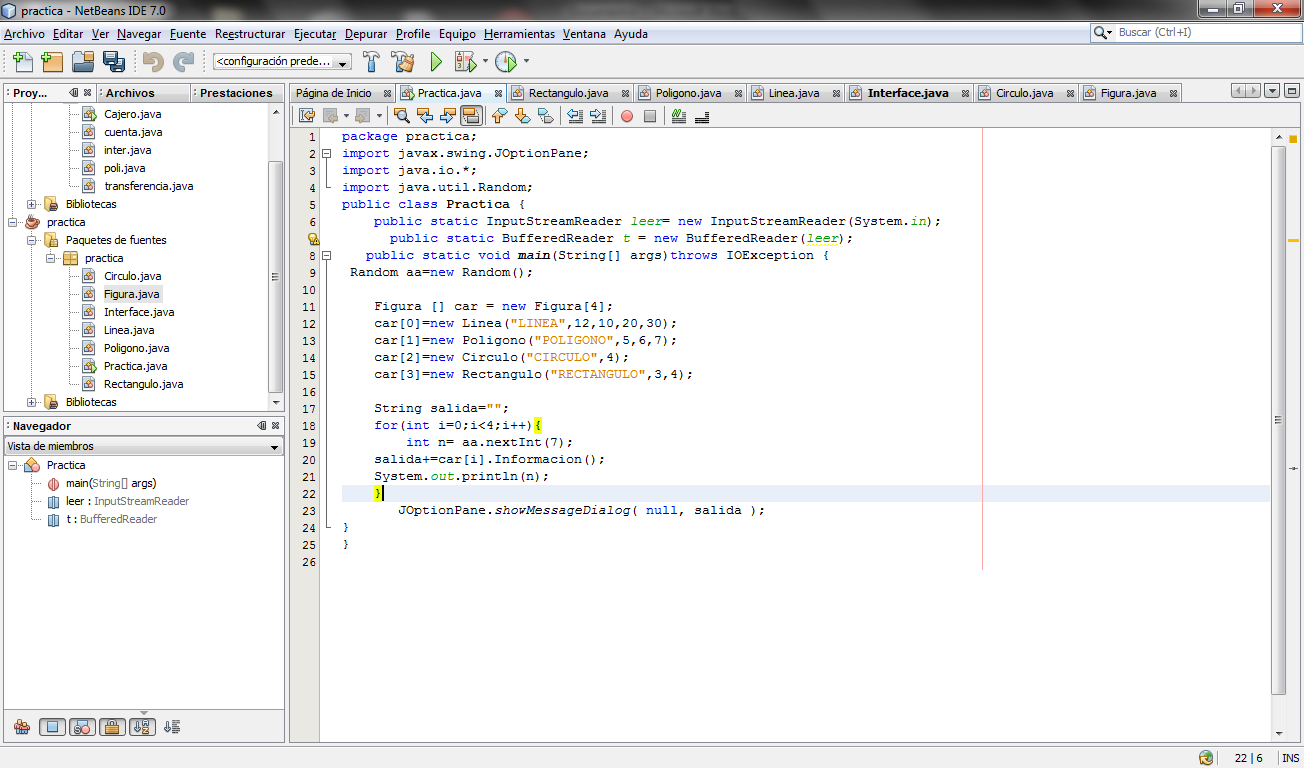Toggle alphabetical sorting in the Navigator panel

142,726
